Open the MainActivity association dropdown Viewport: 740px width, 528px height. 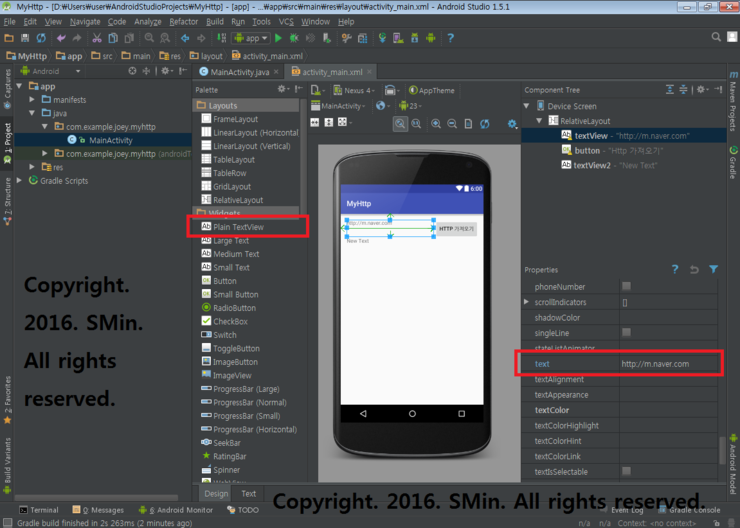[338, 106]
